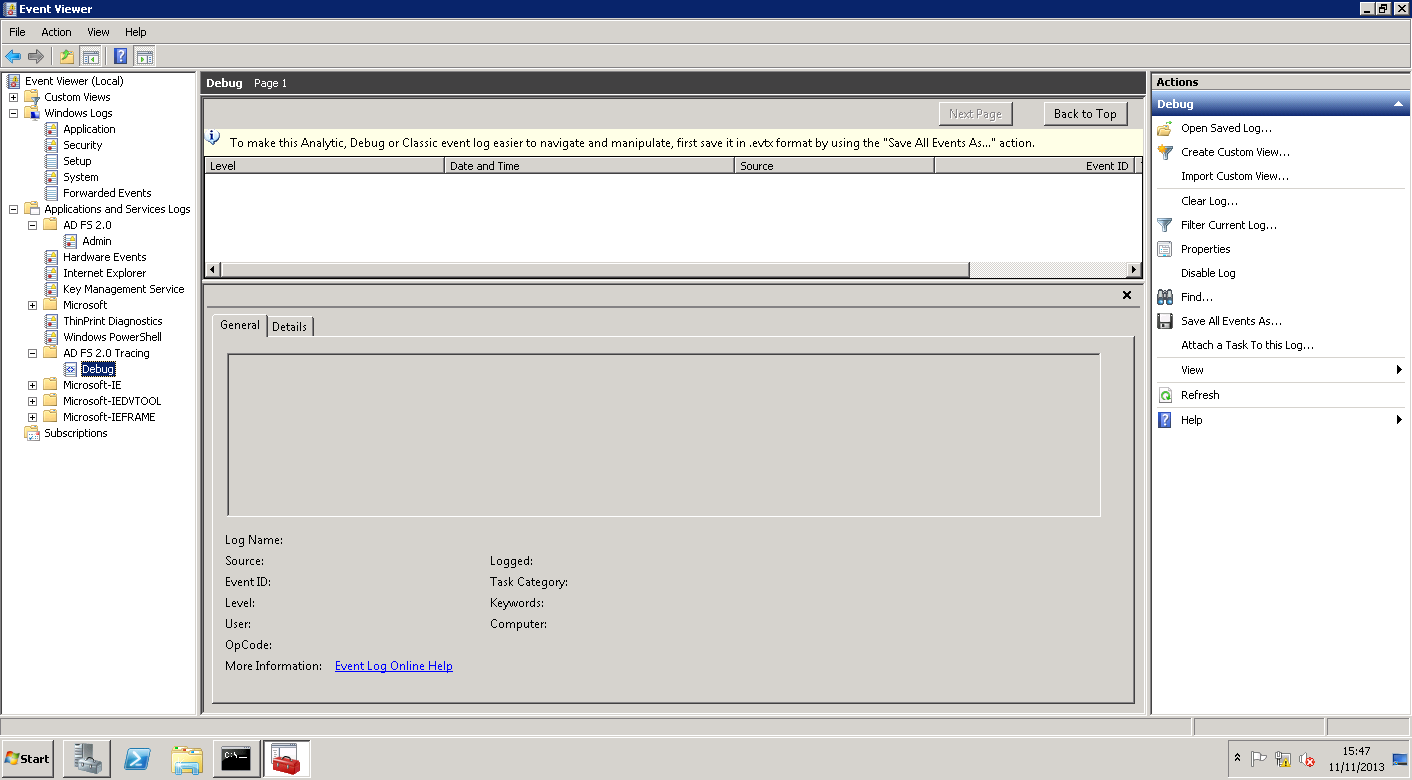Open log Properties from the Actions pane
1412x780 pixels.
click(1205, 249)
